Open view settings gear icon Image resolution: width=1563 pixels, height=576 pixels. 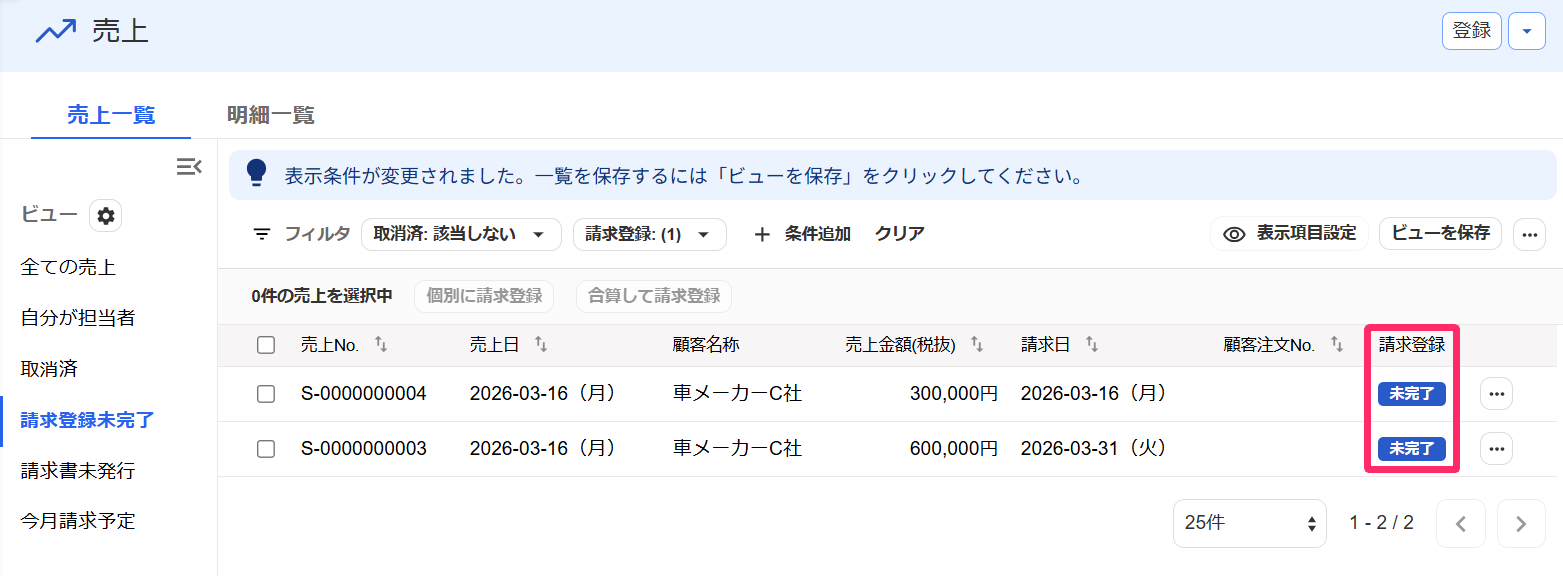[106, 215]
